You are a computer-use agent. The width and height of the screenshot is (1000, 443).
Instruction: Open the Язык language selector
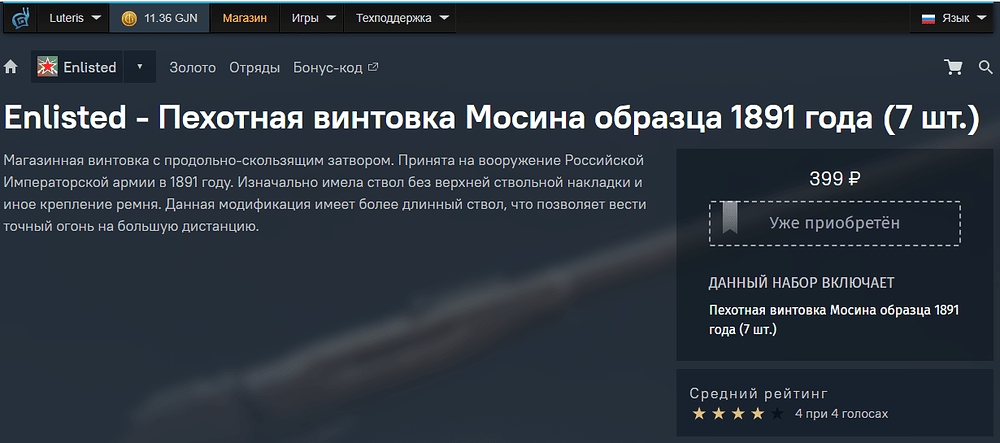pyautogui.click(x=954, y=18)
